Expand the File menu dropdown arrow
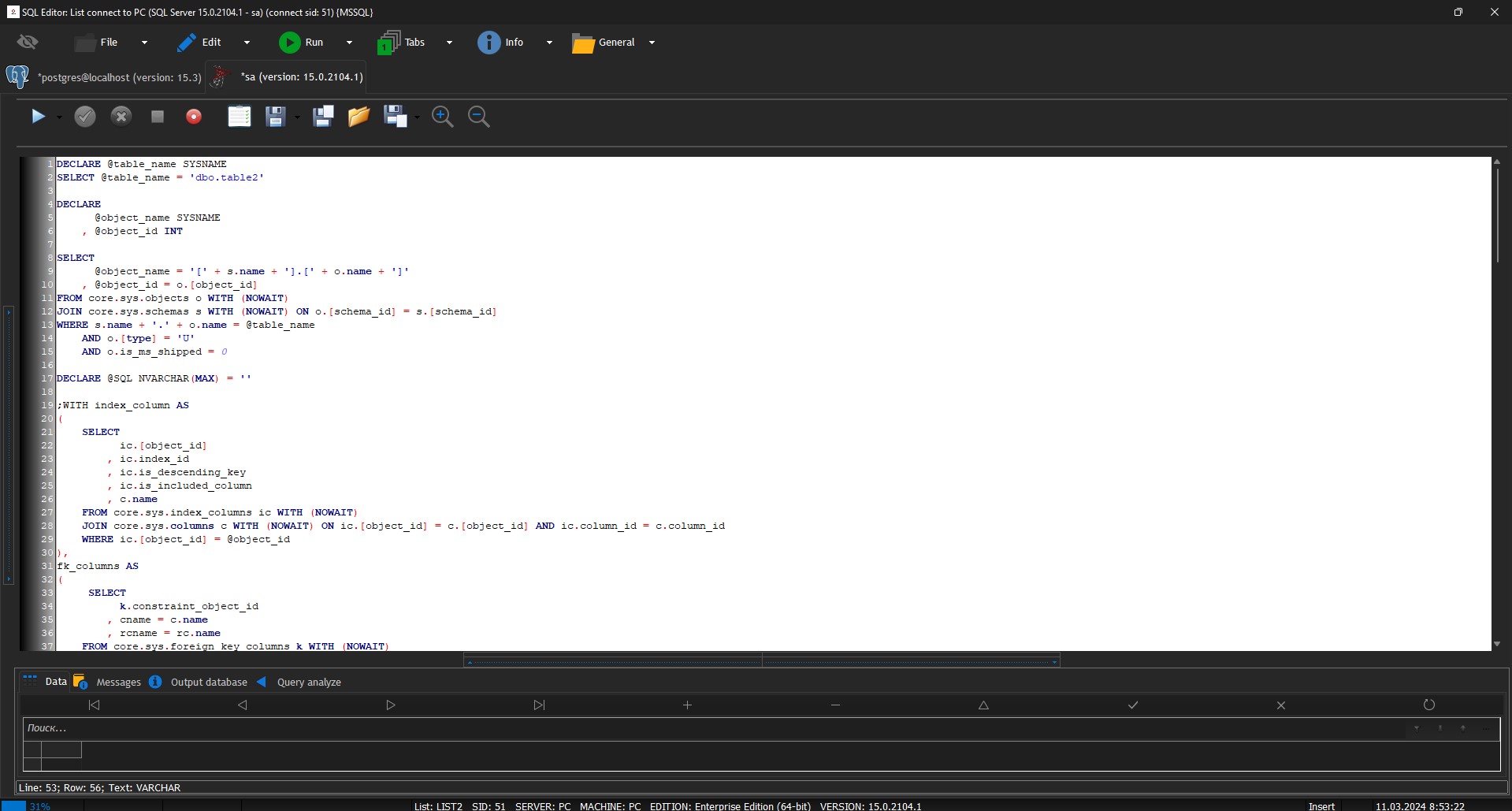 pos(144,43)
